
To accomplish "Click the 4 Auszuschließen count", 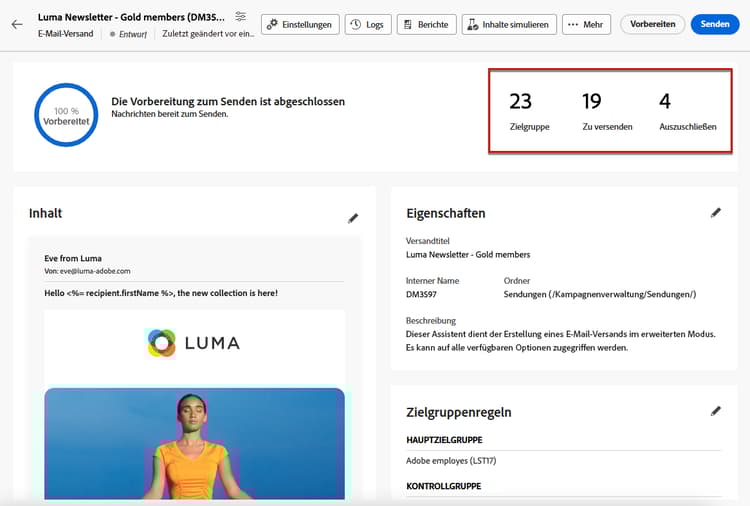I will [x=687, y=111].
